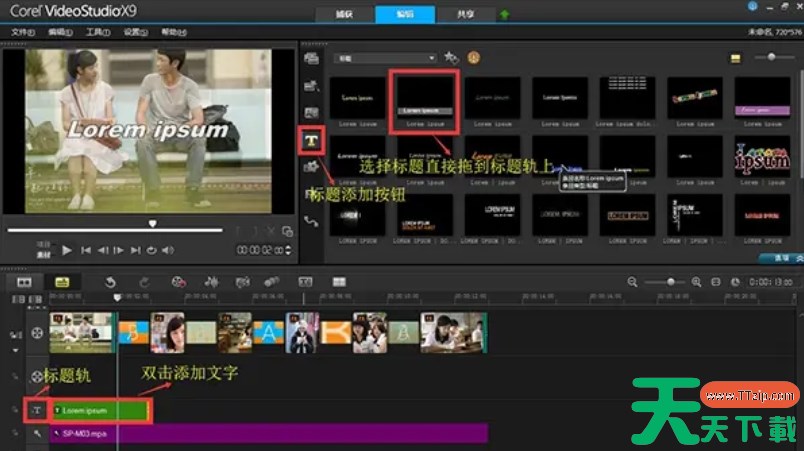Click the timeline zoom slider
The width and height of the screenshot is (804, 451).
tap(670, 283)
